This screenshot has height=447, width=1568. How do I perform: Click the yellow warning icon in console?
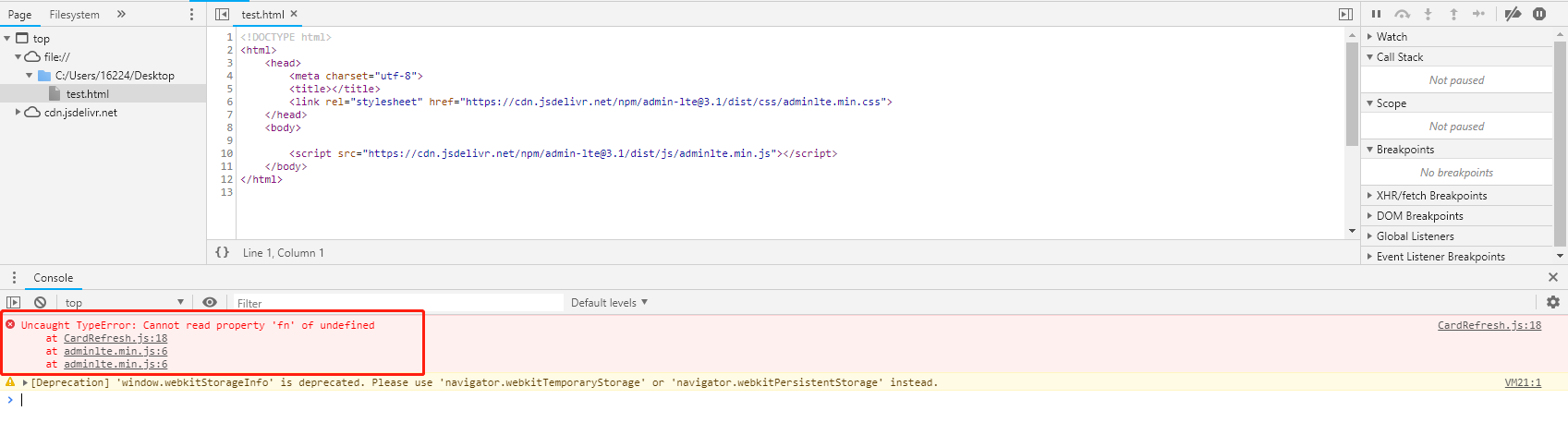(10, 381)
